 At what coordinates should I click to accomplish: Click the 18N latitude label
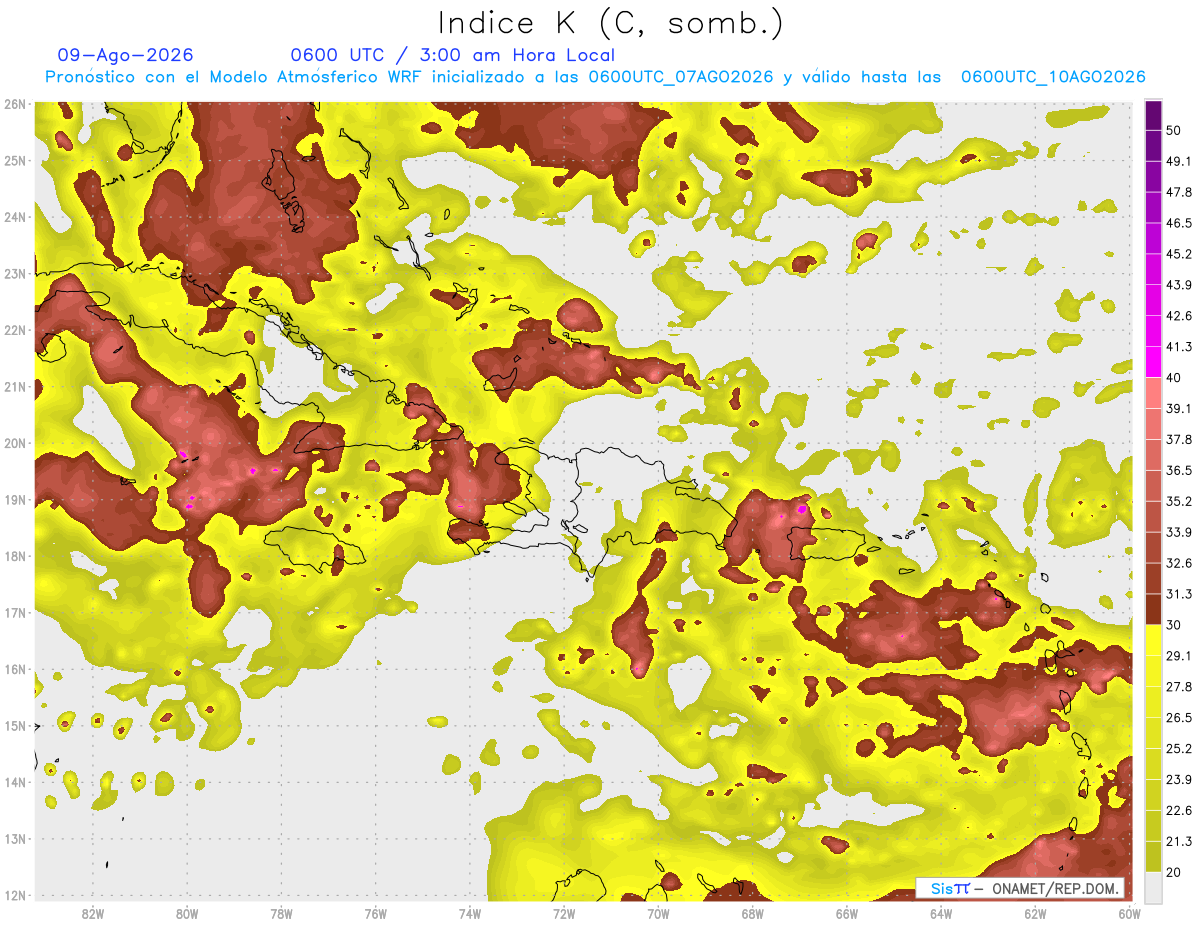(15, 556)
